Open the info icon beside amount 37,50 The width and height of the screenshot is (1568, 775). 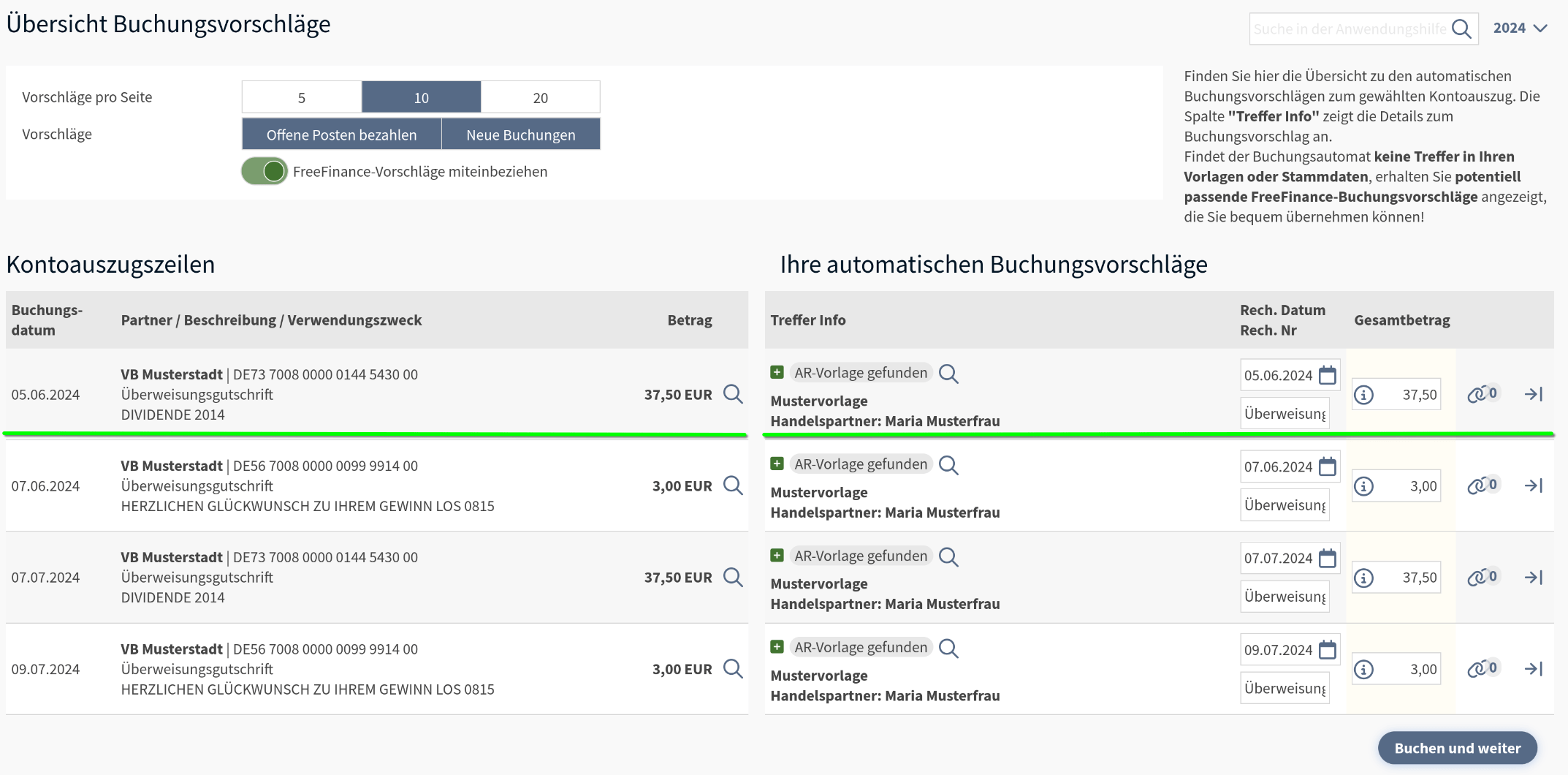(x=1363, y=394)
